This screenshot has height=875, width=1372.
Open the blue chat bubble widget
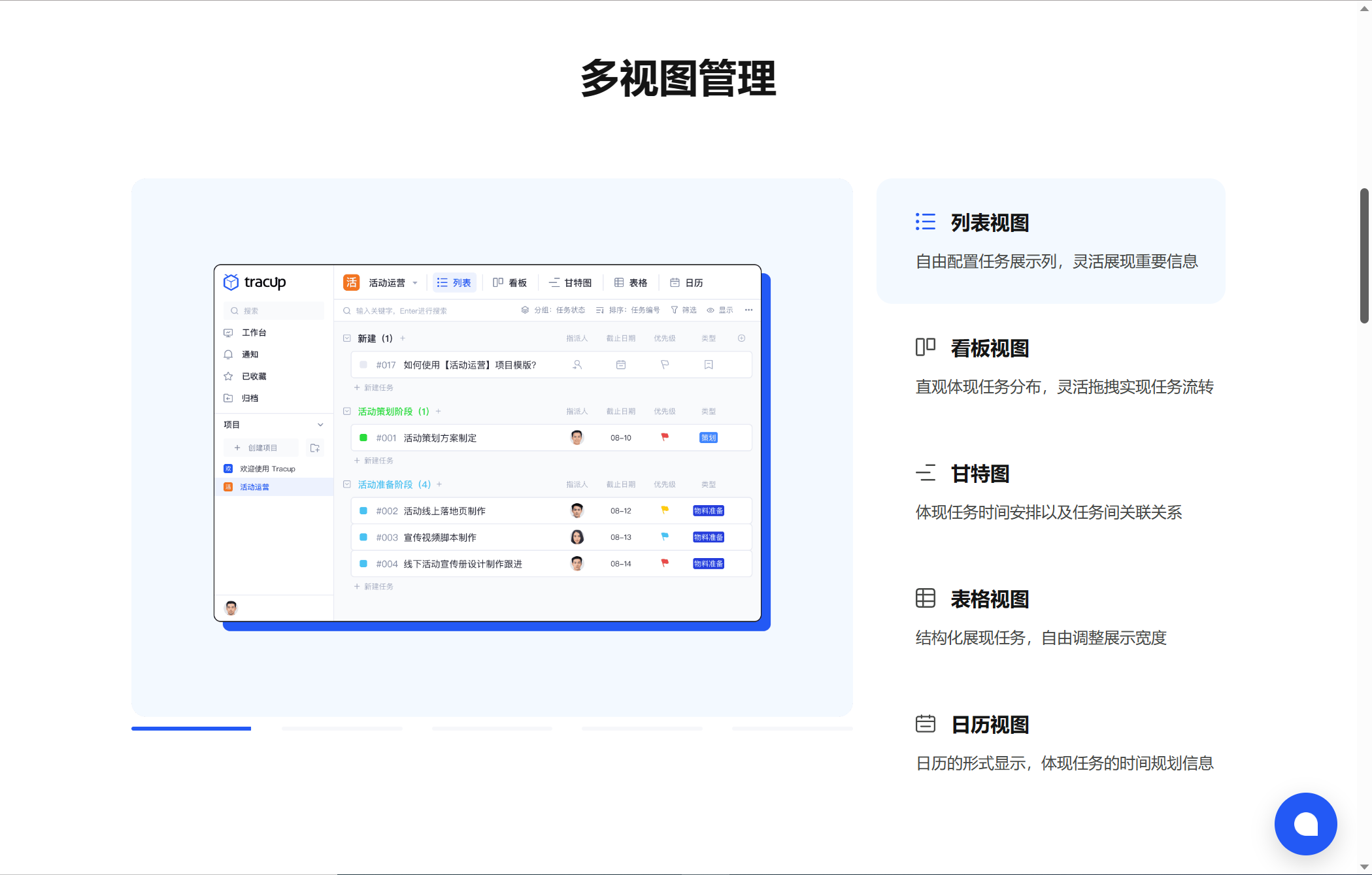click(x=1305, y=823)
